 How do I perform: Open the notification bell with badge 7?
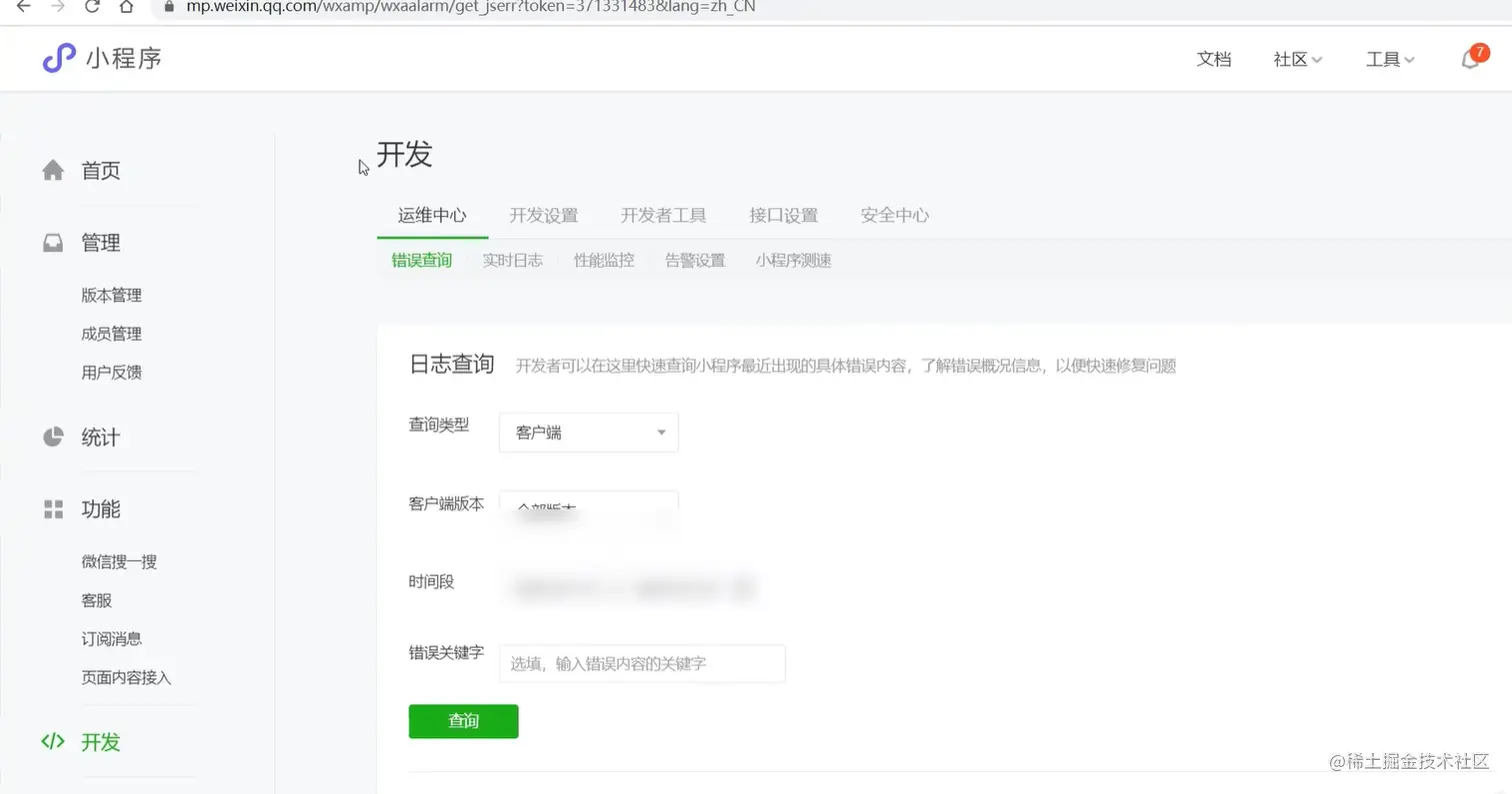pyautogui.click(x=1470, y=58)
